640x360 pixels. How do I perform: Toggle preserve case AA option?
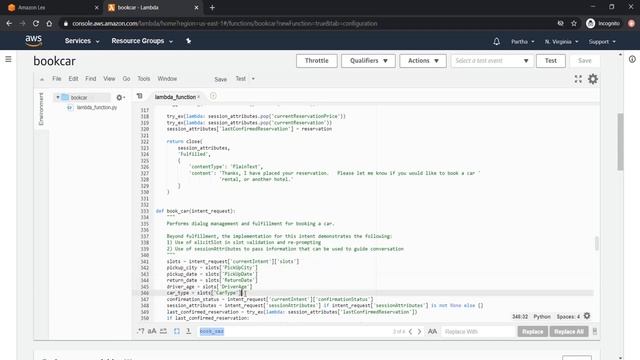[432, 331]
